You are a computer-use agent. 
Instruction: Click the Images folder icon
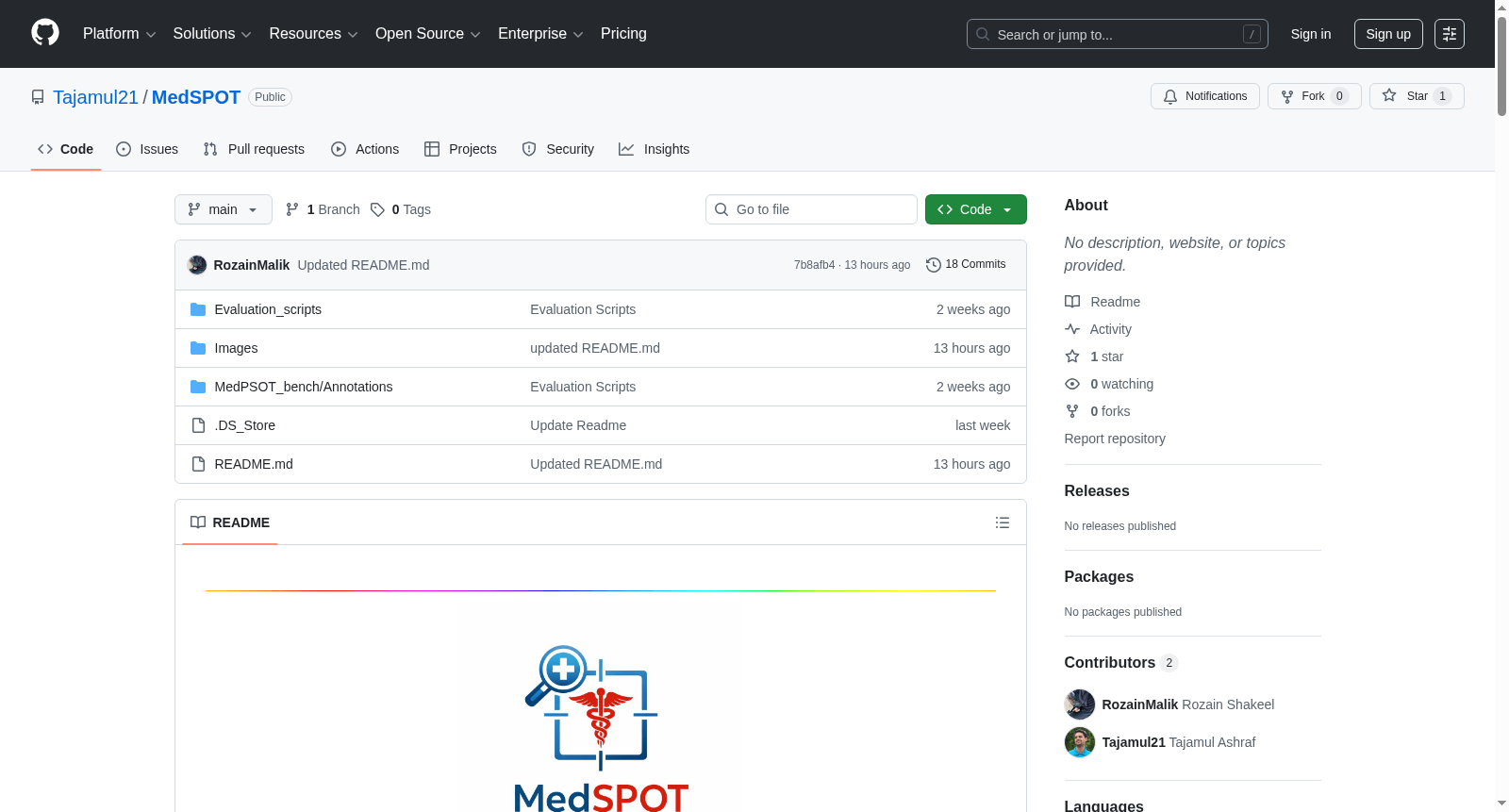[198, 348]
